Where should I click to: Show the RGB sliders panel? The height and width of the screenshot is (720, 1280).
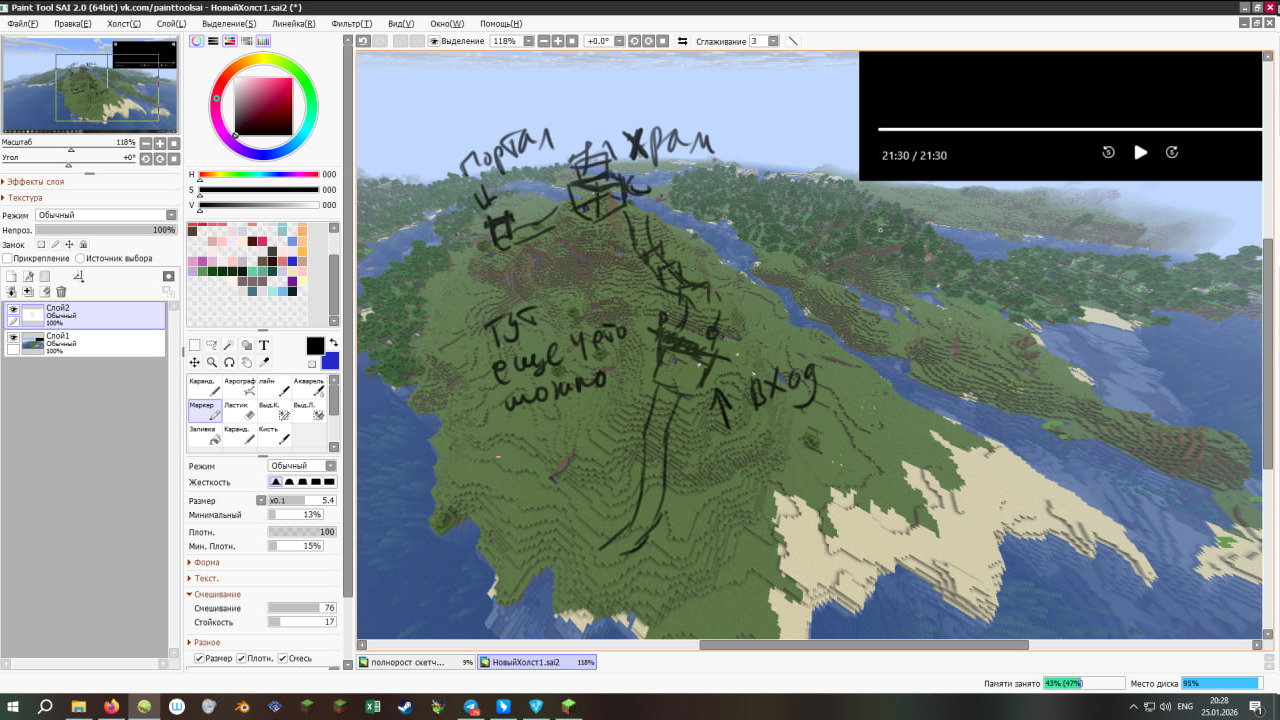pyautogui.click(x=213, y=41)
